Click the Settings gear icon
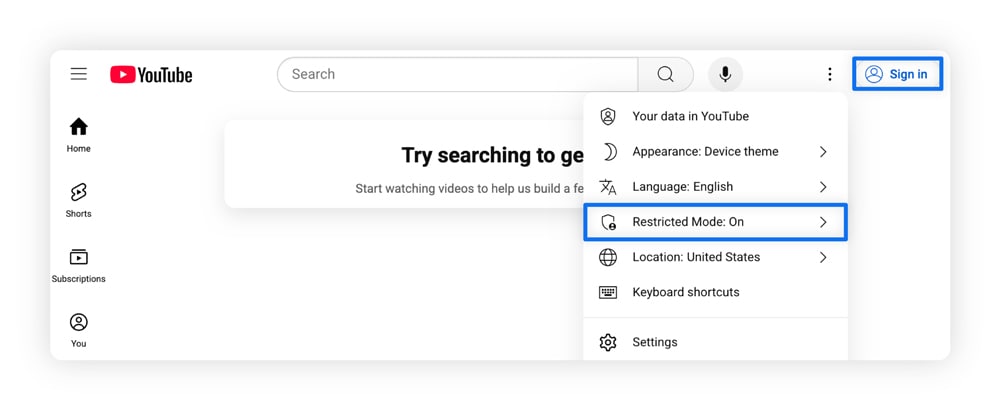This screenshot has width=1000, height=410. pyautogui.click(x=608, y=342)
